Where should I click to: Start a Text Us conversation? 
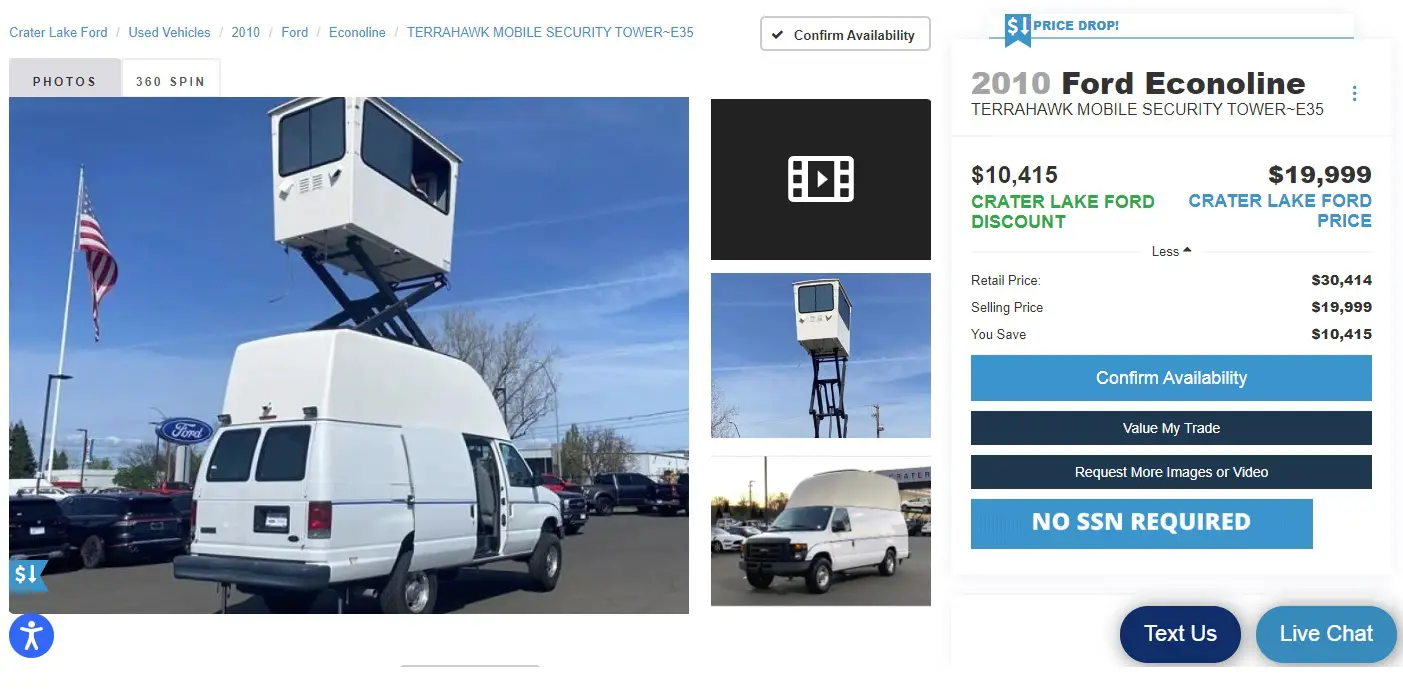[x=1180, y=634]
